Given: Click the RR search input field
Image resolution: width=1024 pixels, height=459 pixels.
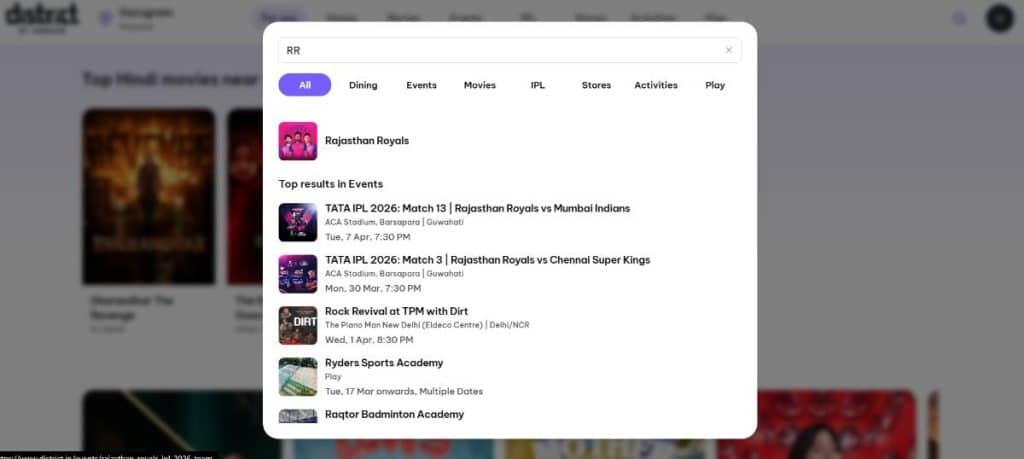Looking at the screenshot, I should coord(509,50).
